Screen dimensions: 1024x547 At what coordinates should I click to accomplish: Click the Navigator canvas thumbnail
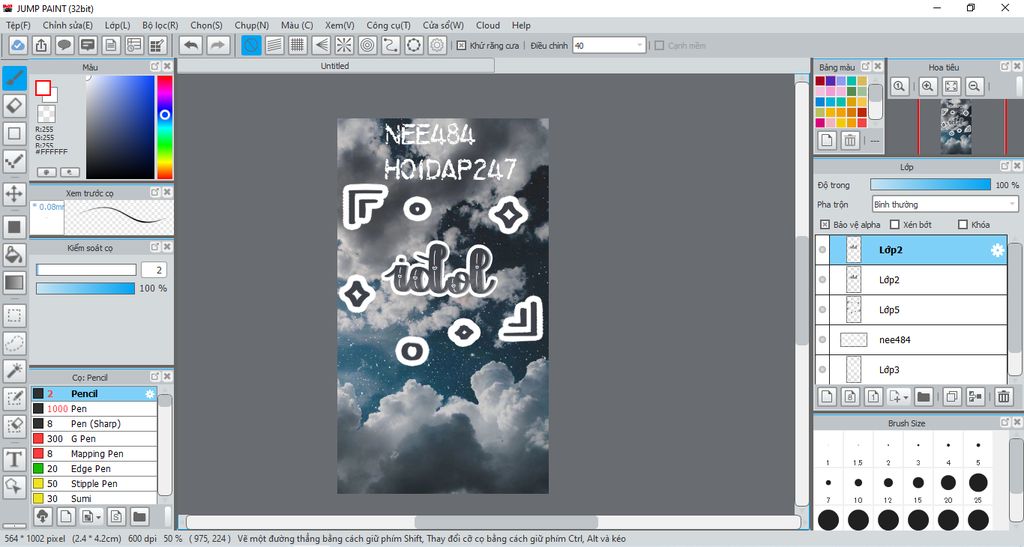[x=956, y=127]
